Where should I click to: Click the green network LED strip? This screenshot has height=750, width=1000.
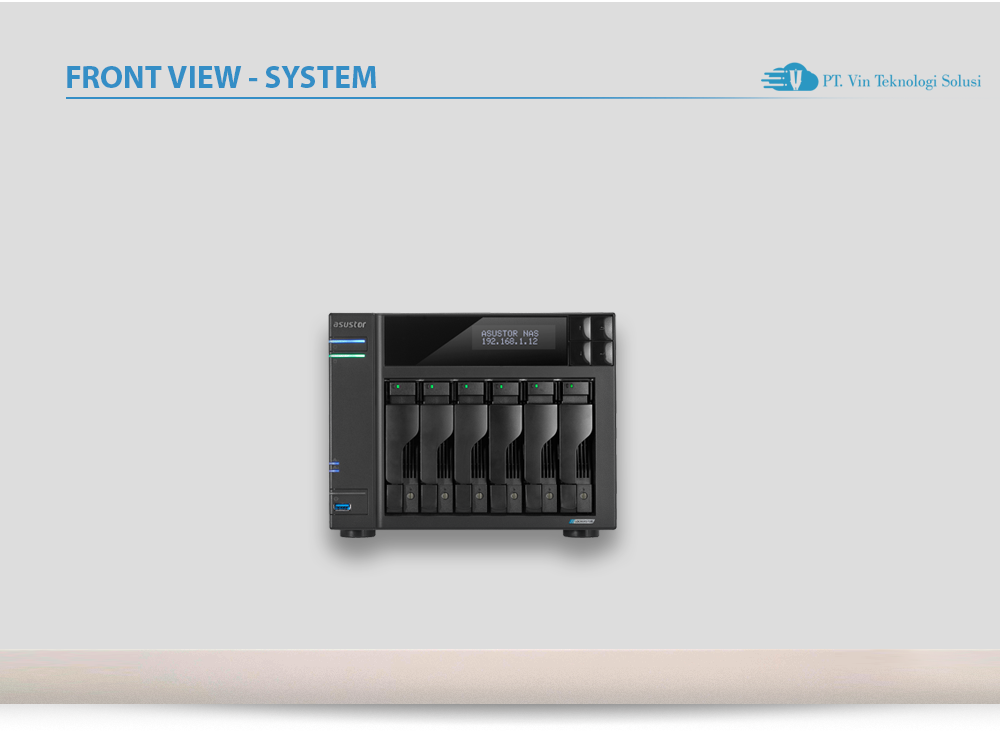(347, 356)
